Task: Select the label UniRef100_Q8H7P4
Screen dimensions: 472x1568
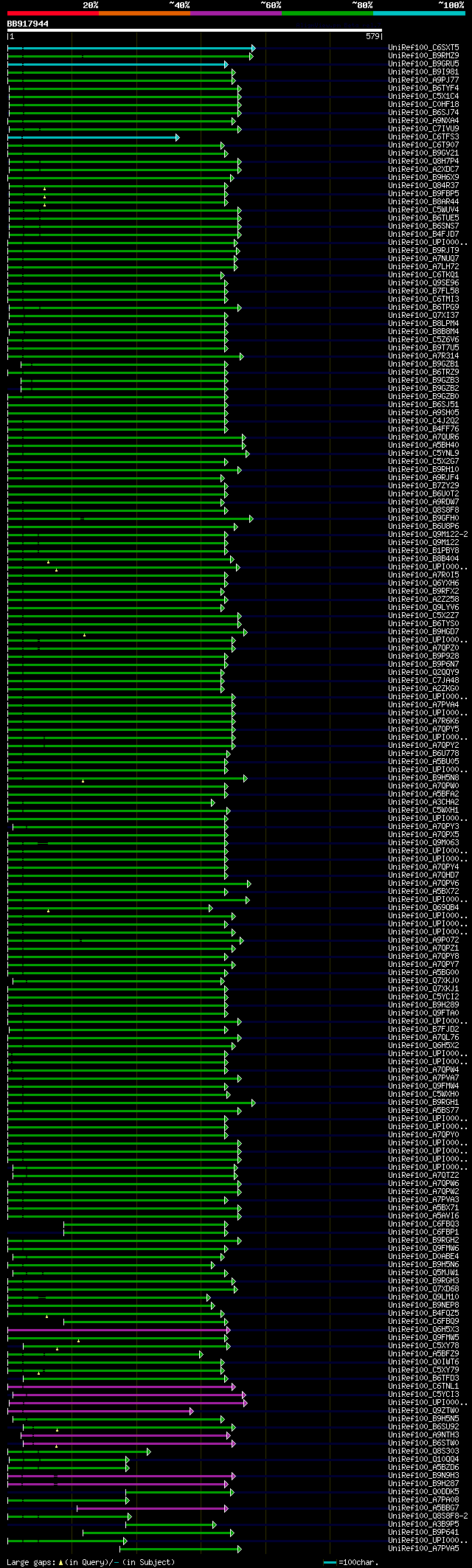Action: click(x=423, y=161)
